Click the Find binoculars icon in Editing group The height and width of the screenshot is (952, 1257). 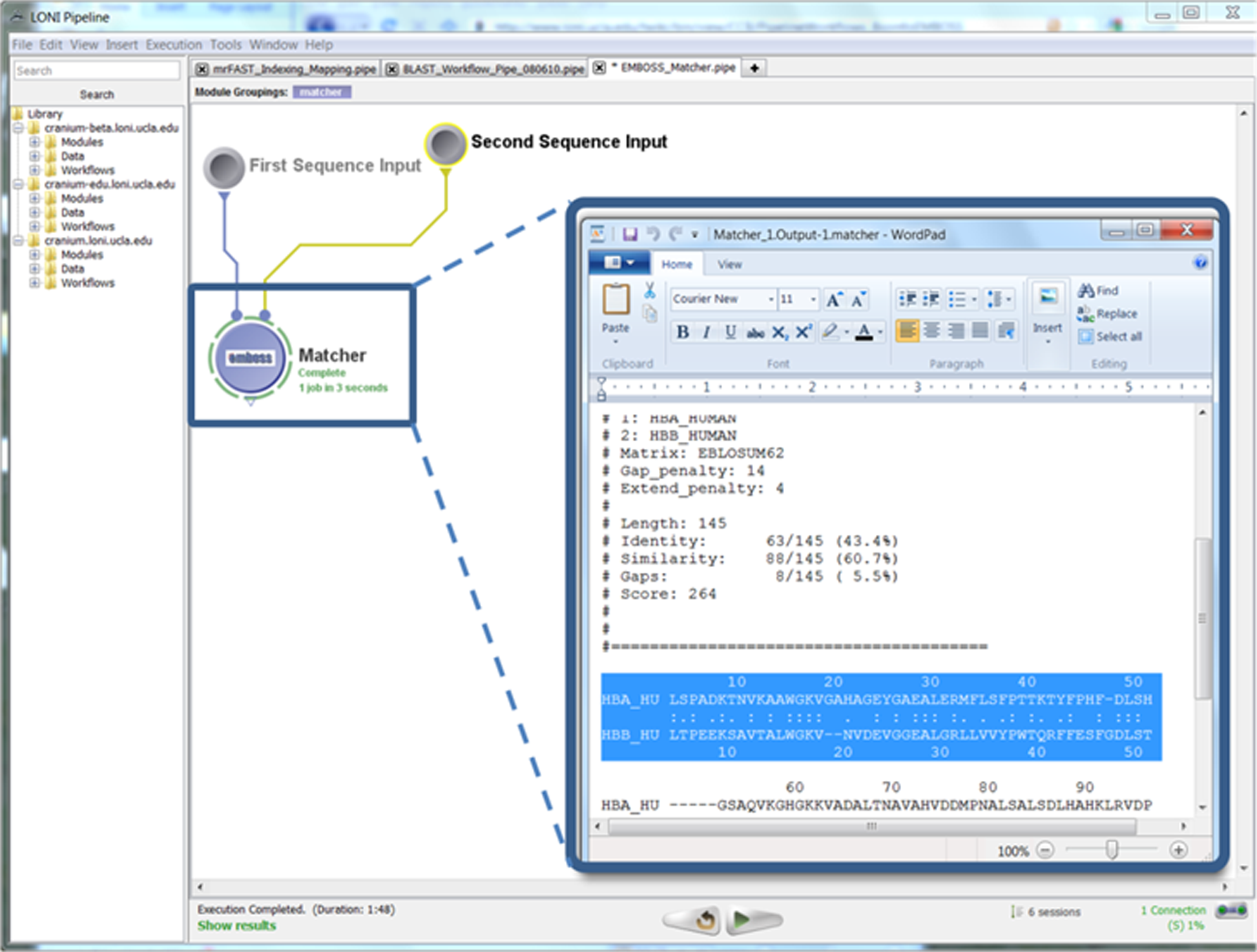pos(1086,291)
